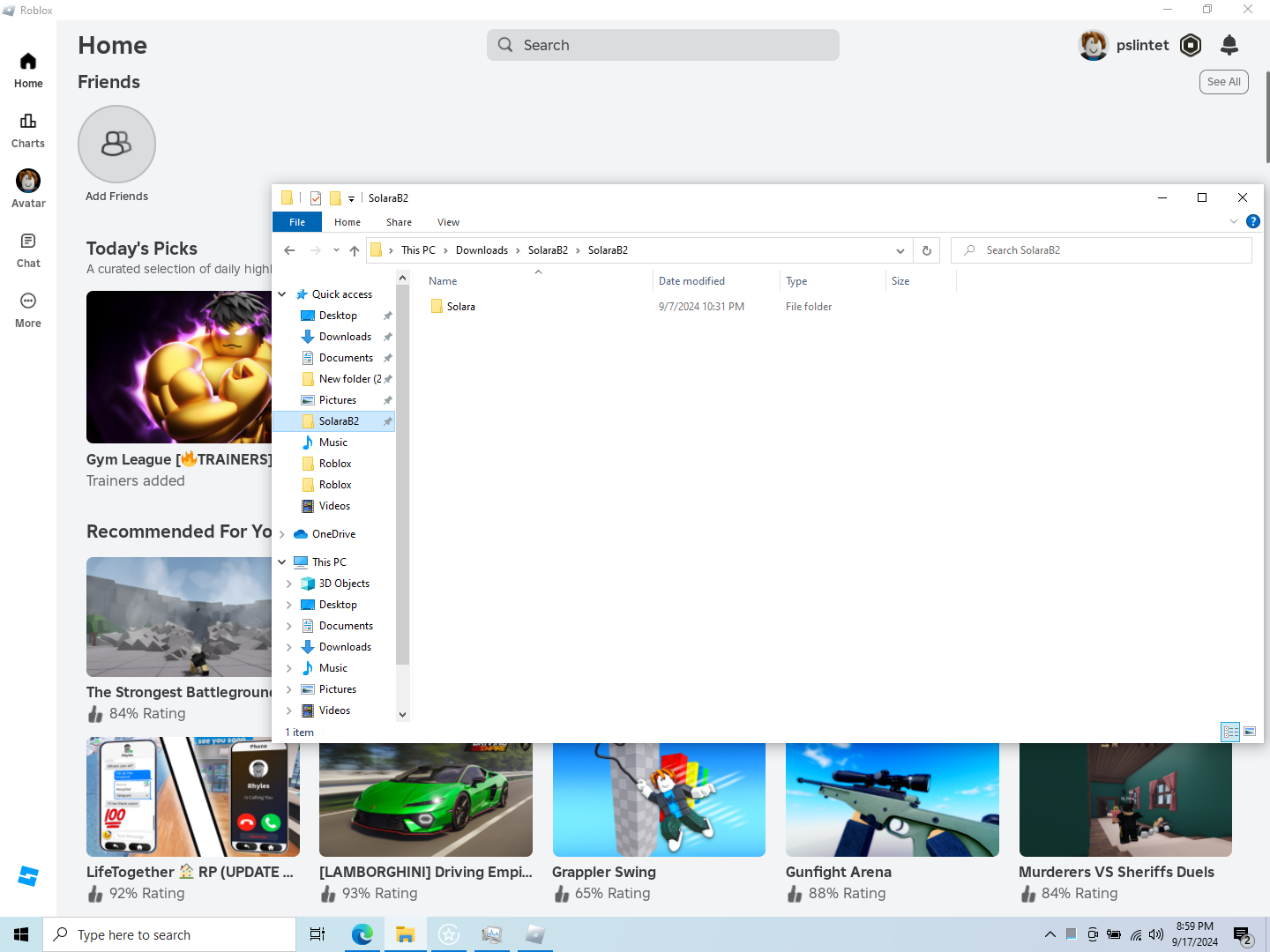The width and height of the screenshot is (1270, 952).
Task: Click See All friends button
Action: pyautogui.click(x=1223, y=82)
